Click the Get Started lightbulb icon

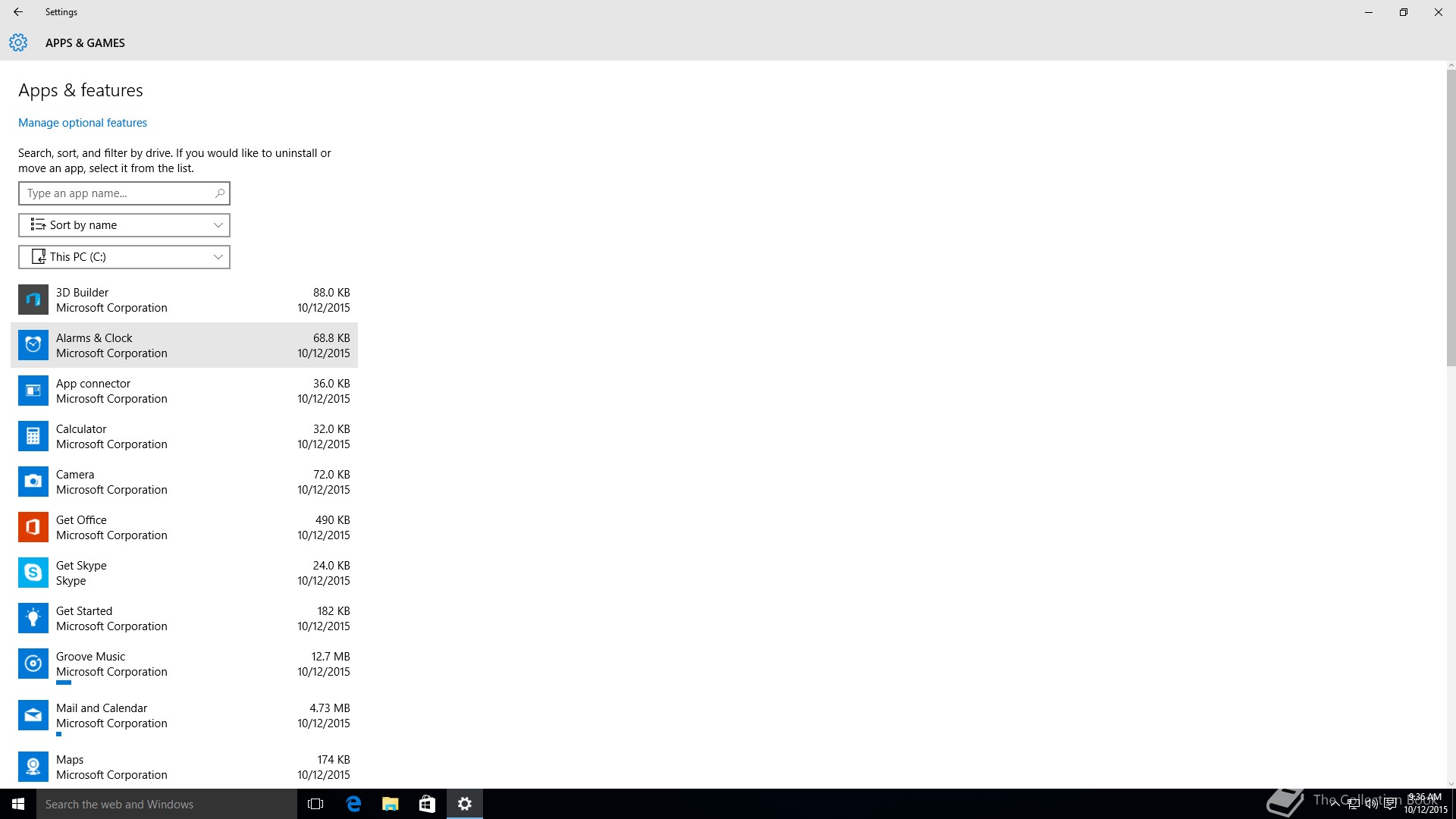pyautogui.click(x=33, y=618)
